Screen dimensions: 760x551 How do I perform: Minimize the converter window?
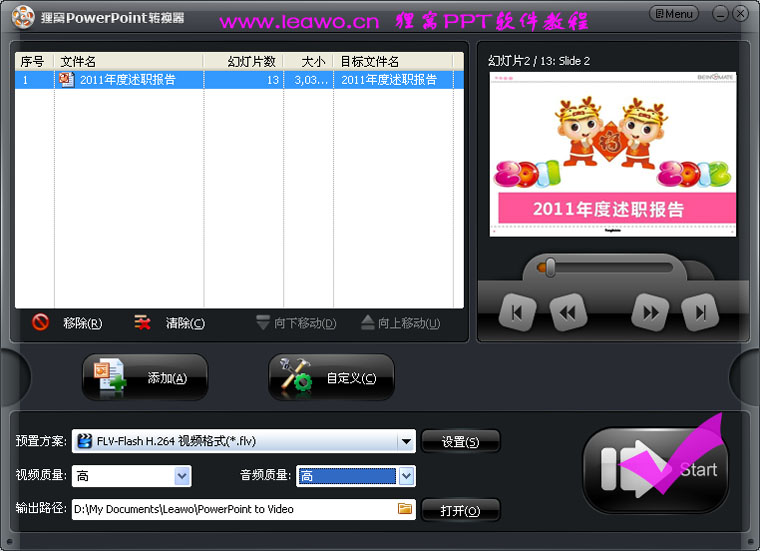coord(720,14)
